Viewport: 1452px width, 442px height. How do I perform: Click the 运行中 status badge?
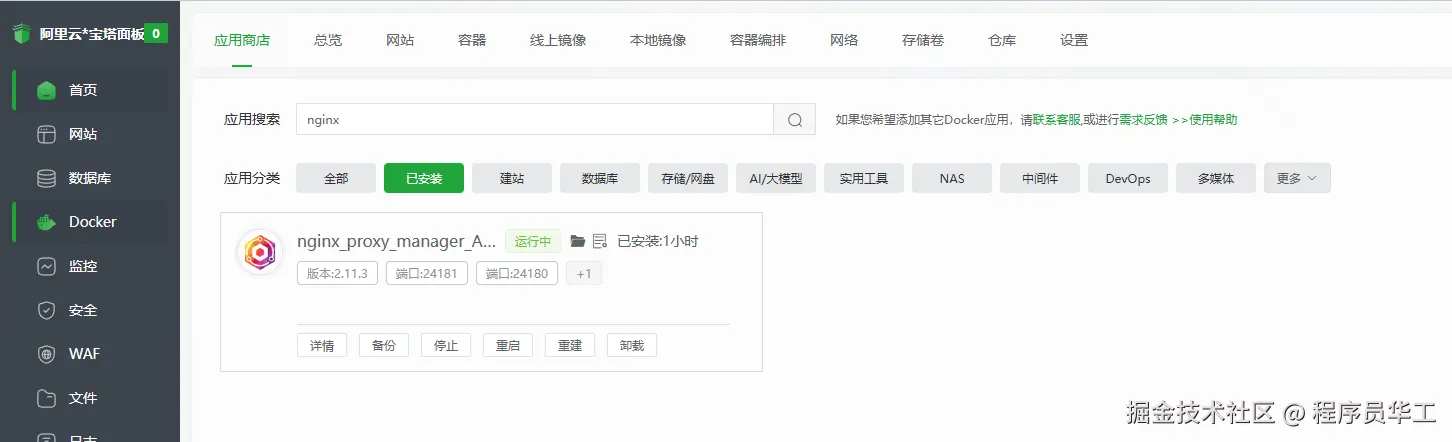[x=533, y=241]
